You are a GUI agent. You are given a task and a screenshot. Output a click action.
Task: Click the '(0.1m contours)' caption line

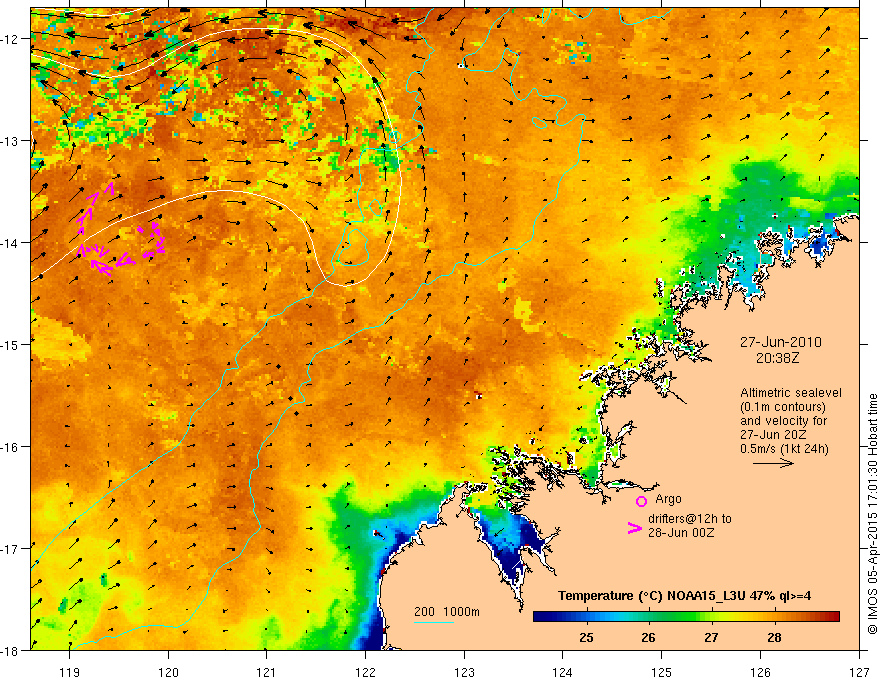(783, 407)
